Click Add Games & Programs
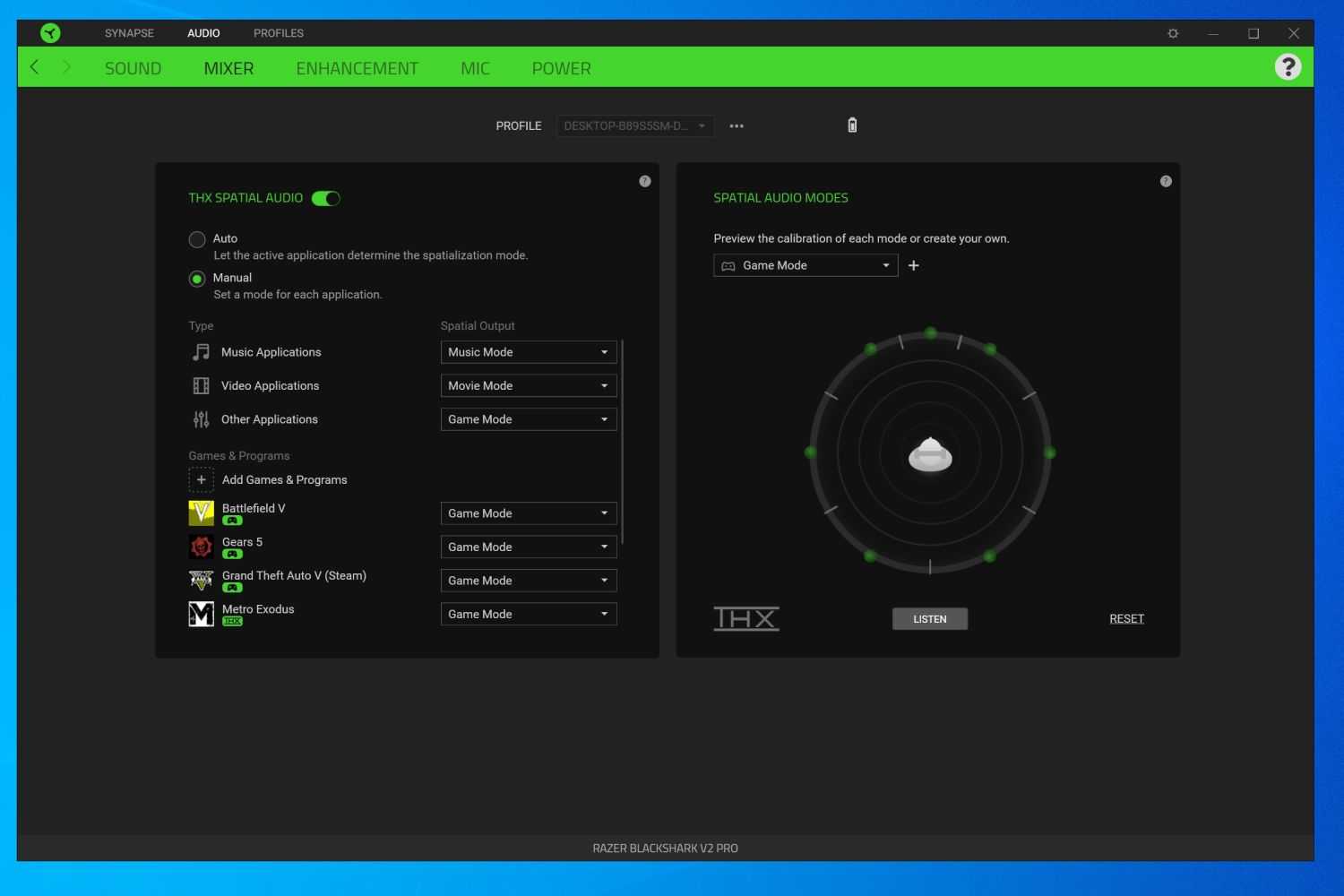Viewport: 1344px width, 896px height. 285,480
